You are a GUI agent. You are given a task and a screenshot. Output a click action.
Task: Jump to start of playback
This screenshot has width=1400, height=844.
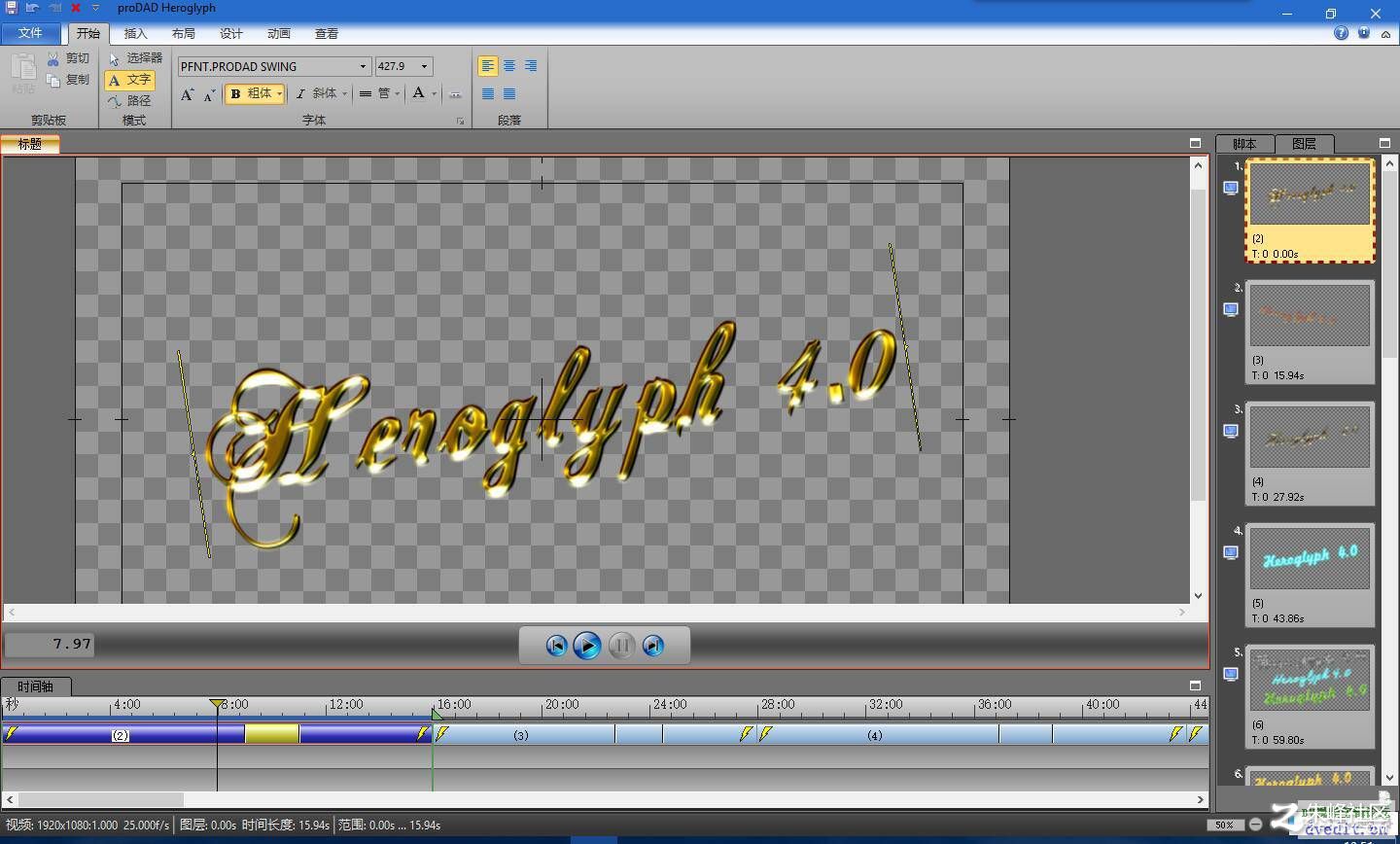click(x=556, y=646)
